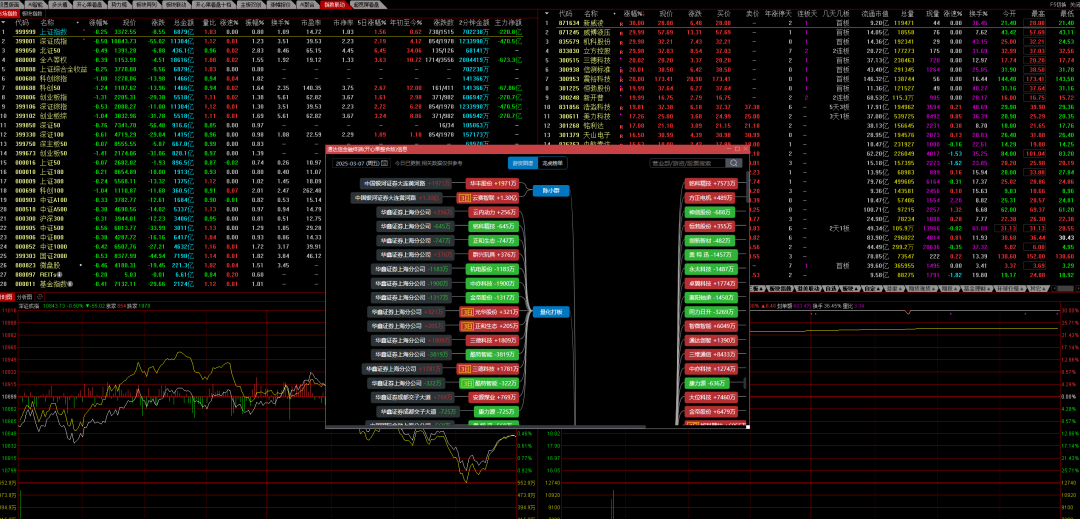
Task: Toggle the 游资图谱 view button
Action: [x=523, y=163]
